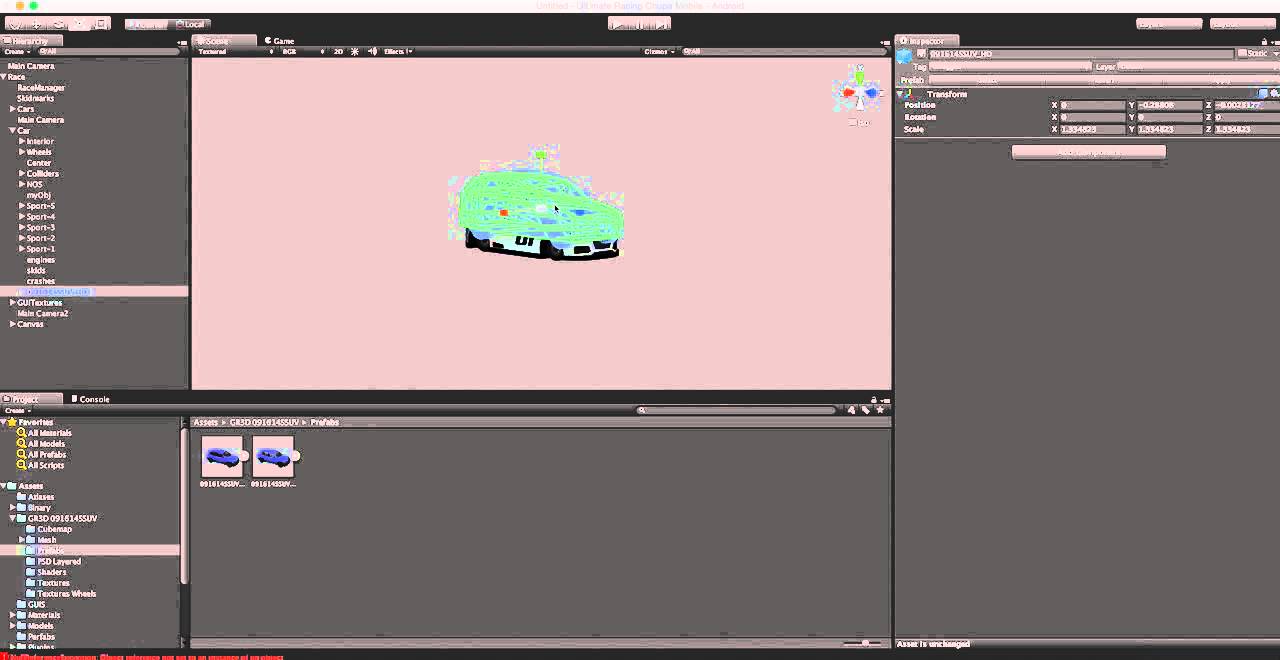Open the Hierarchy Create dropdown

click(x=17, y=51)
